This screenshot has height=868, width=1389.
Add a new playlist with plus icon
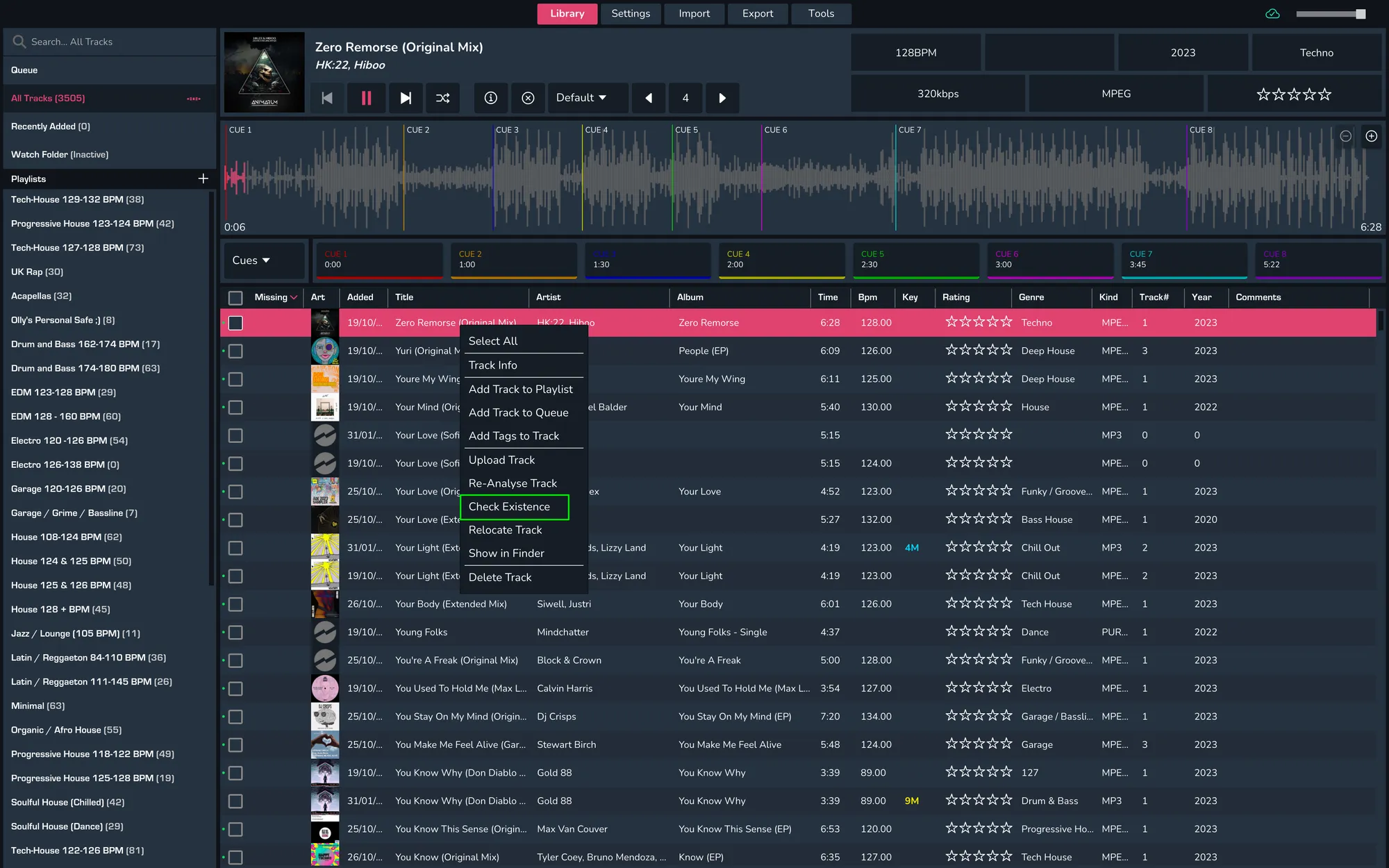(x=203, y=178)
